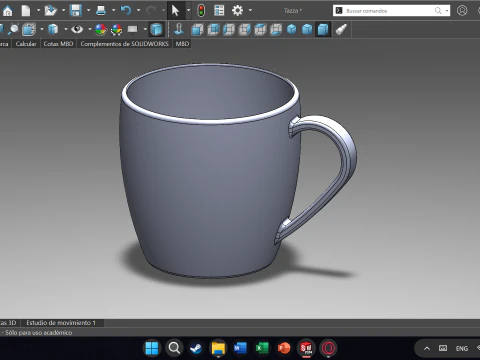Click the greyed-out Redo arrow
This screenshot has height=360, width=480.
[151, 11]
